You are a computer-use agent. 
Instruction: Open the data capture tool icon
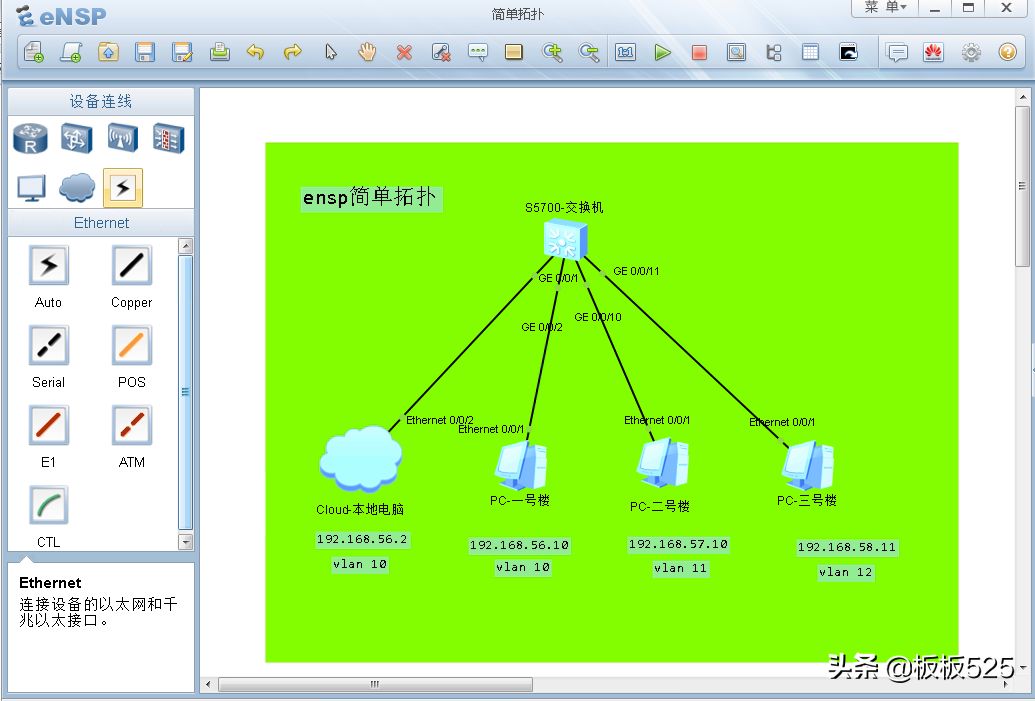pos(736,52)
